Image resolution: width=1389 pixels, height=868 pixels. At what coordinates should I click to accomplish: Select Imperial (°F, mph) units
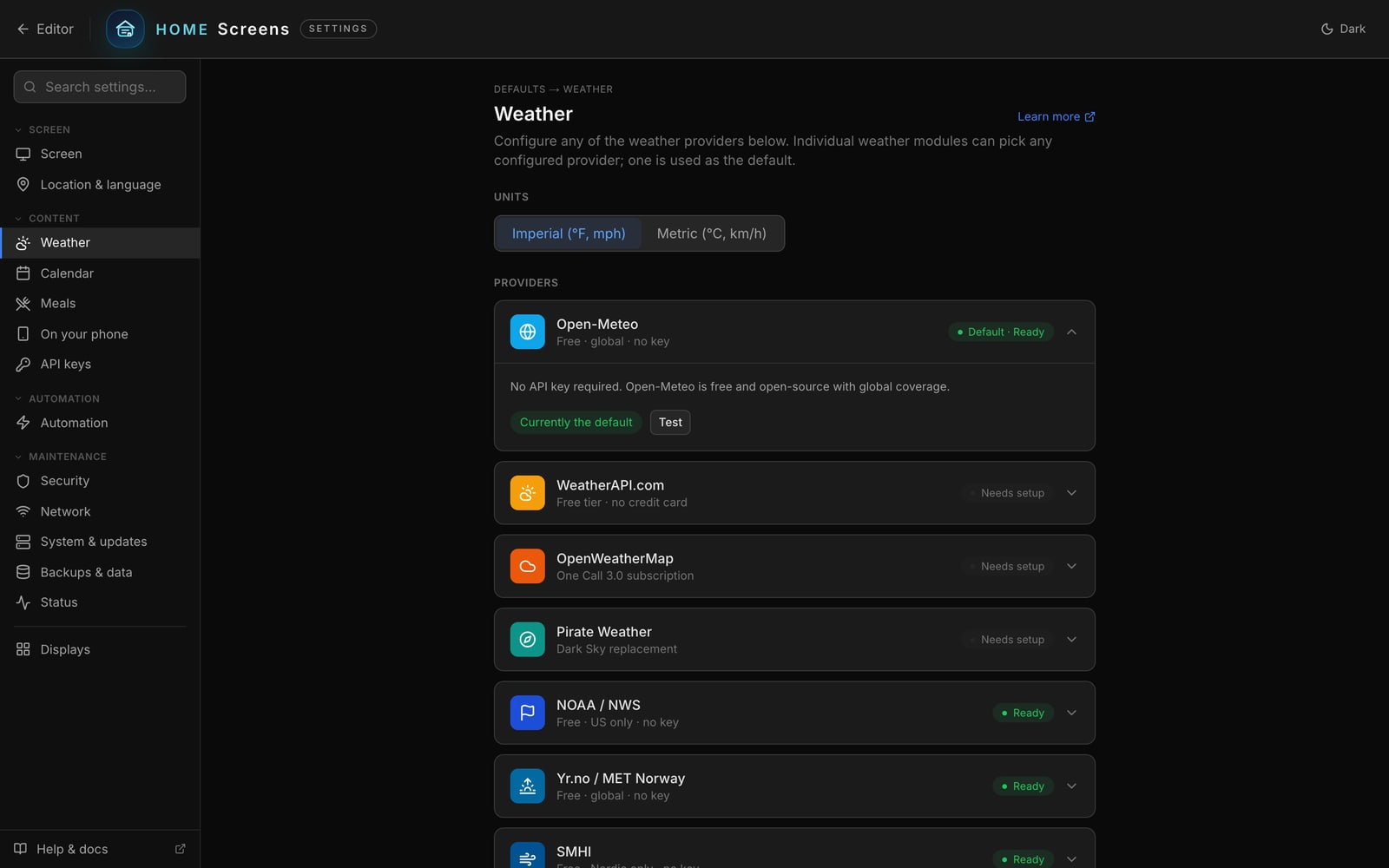point(569,233)
